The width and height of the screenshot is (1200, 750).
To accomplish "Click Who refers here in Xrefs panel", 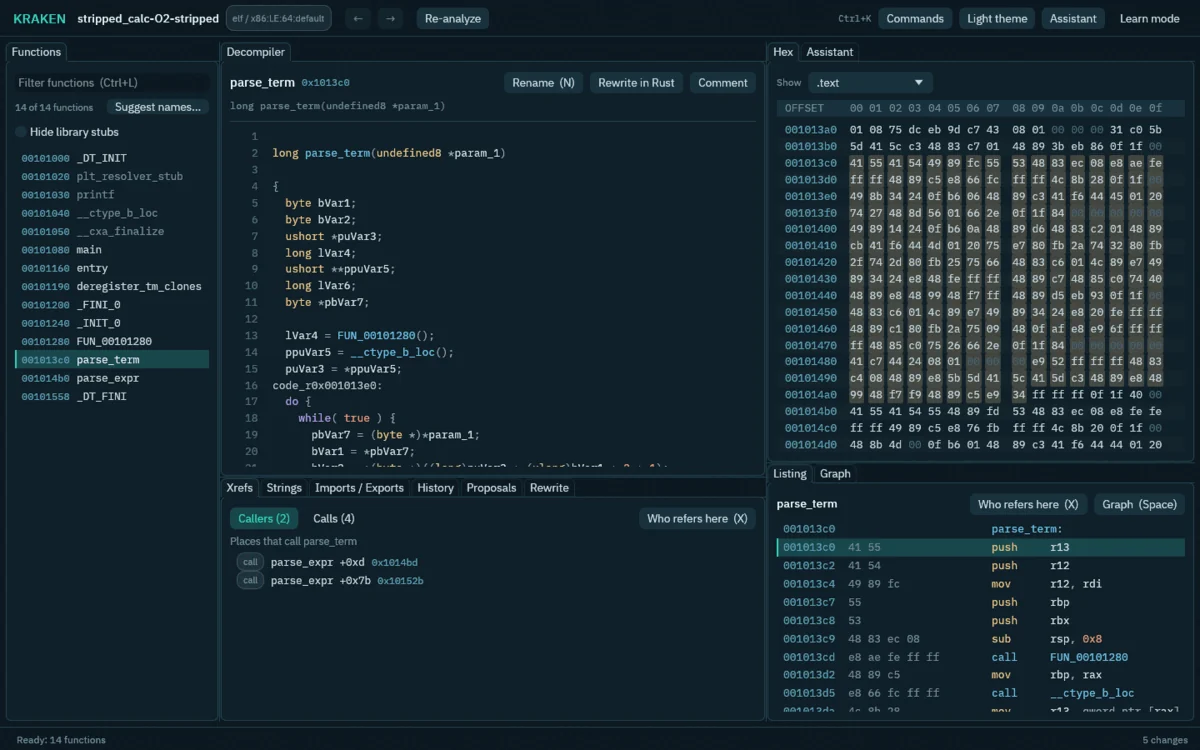I will pyautogui.click(x=697, y=518).
